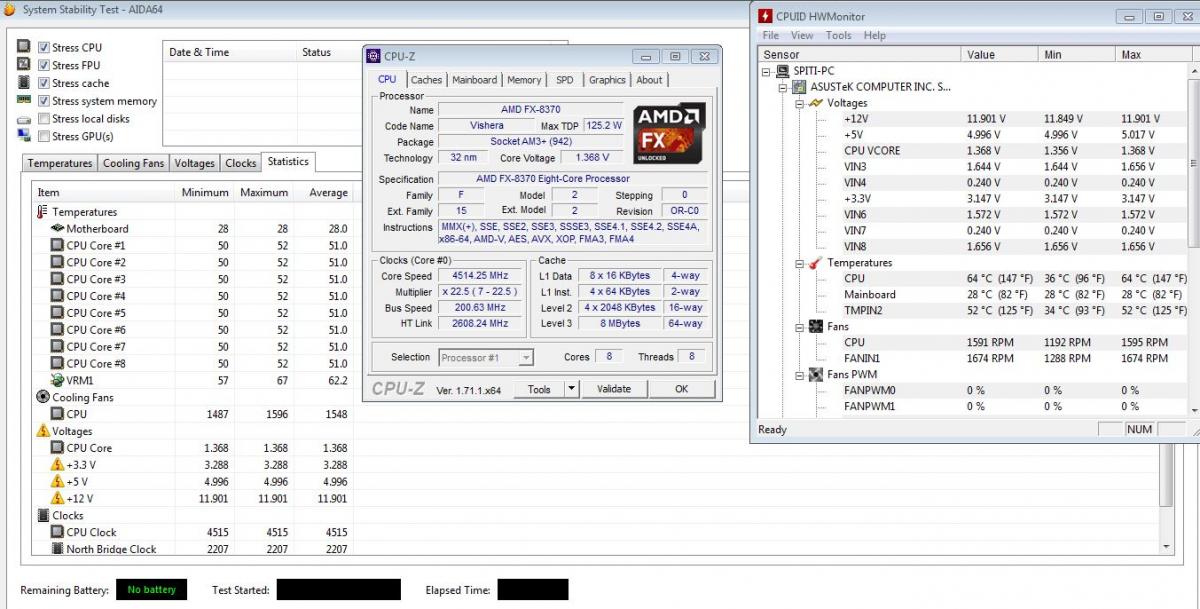Viewport: 1200px width, 609px height.
Task: Open the Mainboard tab in CPU-Z
Action: pyautogui.click(x=474, y=80)
